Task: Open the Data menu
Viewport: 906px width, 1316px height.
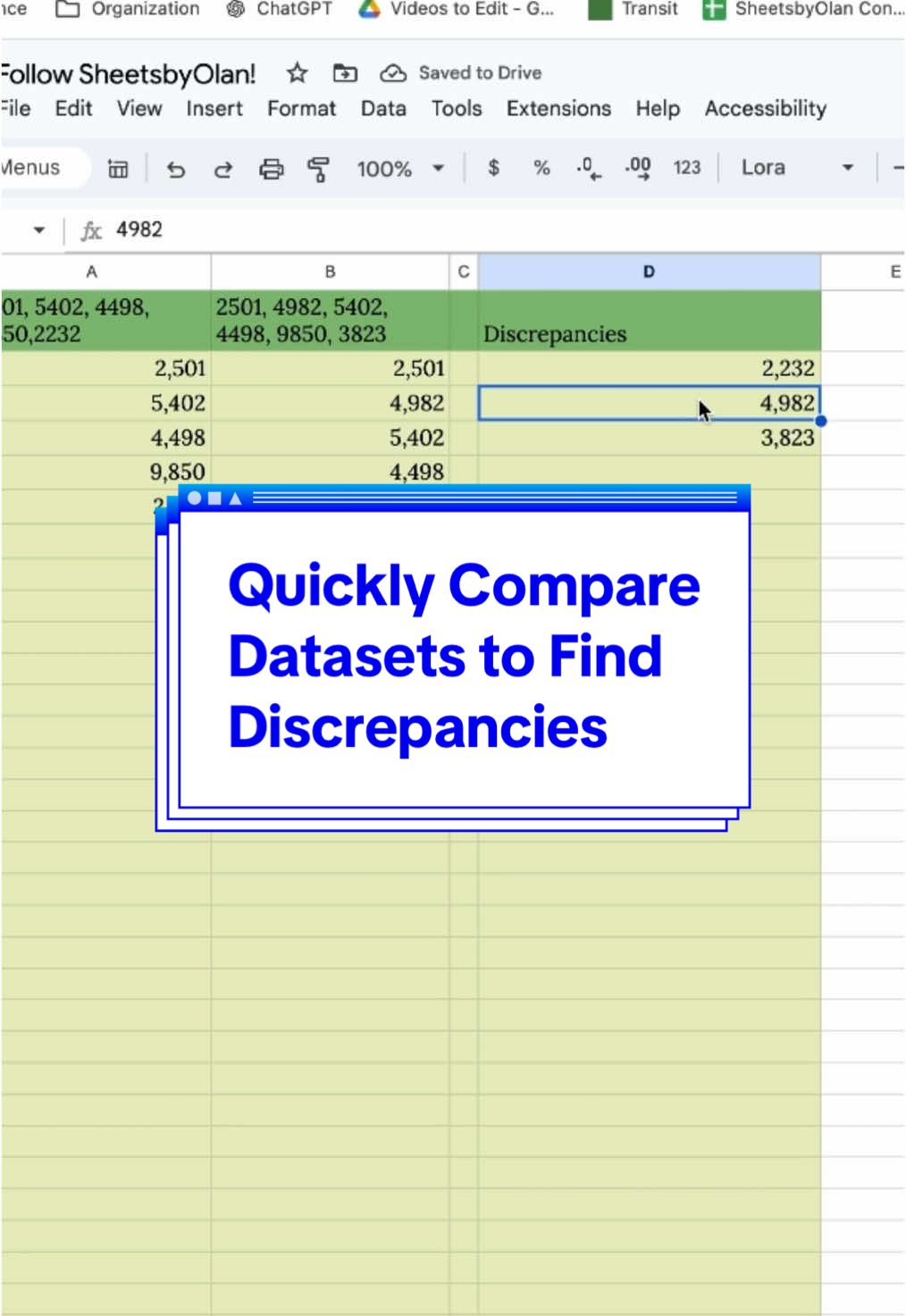Action: (382, 108)
